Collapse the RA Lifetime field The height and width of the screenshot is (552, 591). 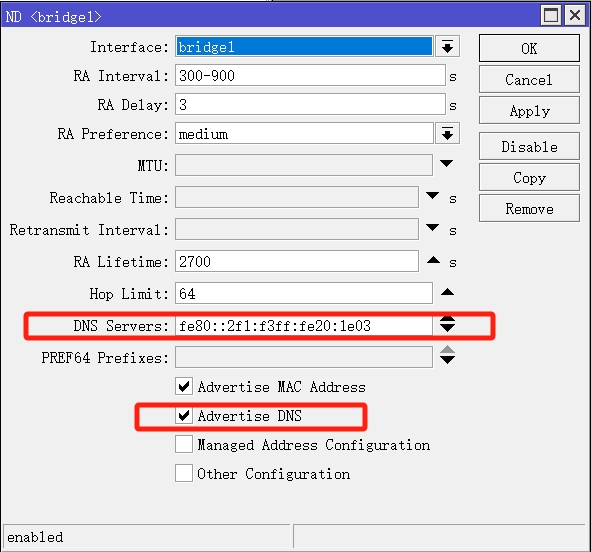[433, 260]
